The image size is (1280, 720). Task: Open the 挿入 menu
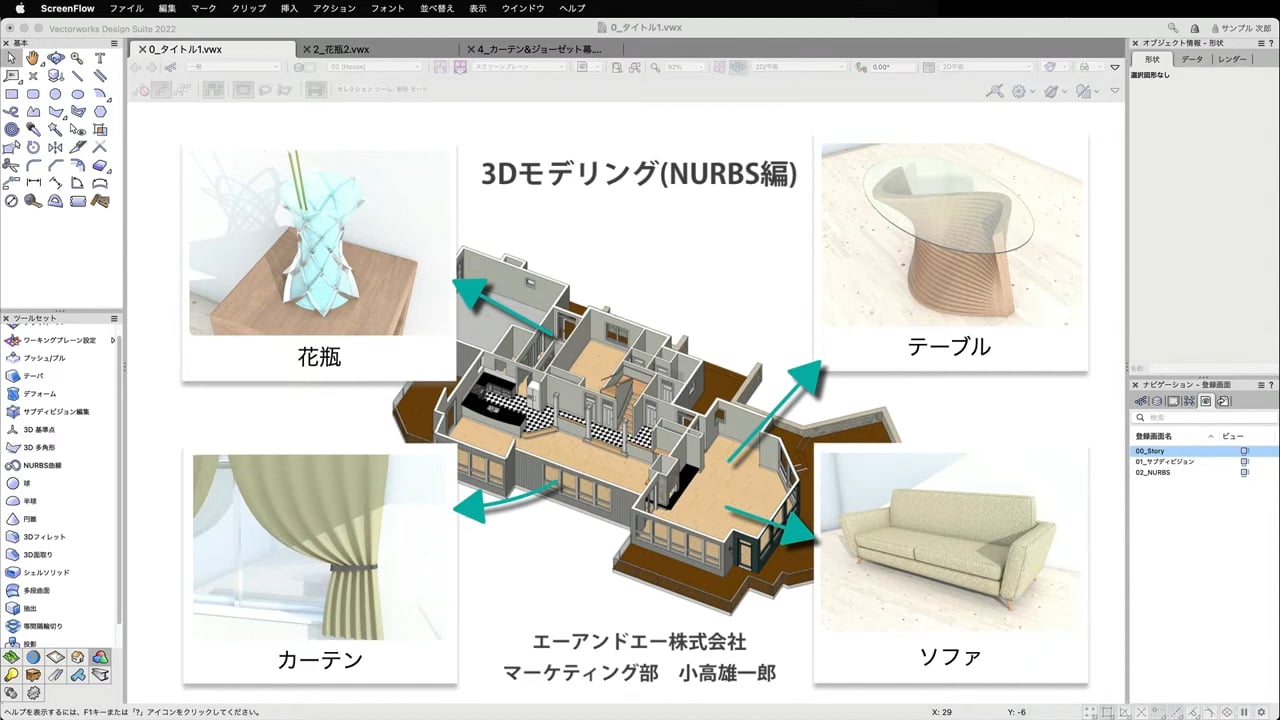[289, 8]
